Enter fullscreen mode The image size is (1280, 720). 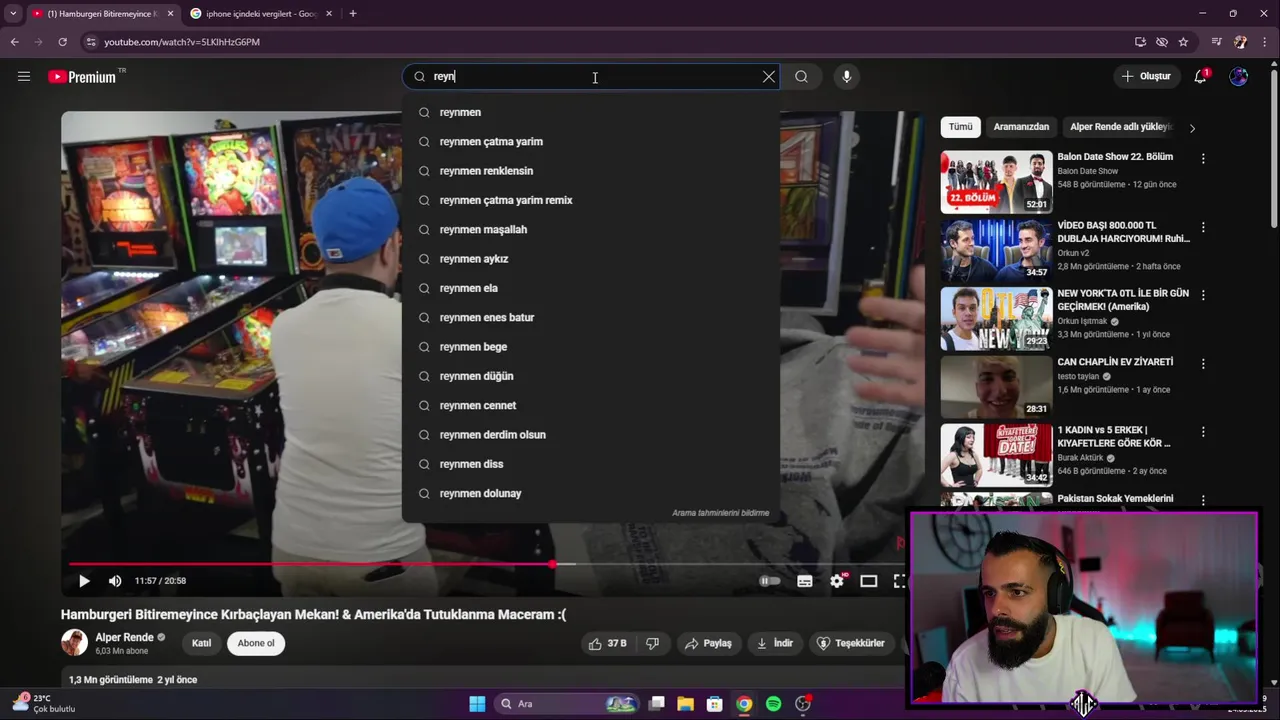(899, 581)
